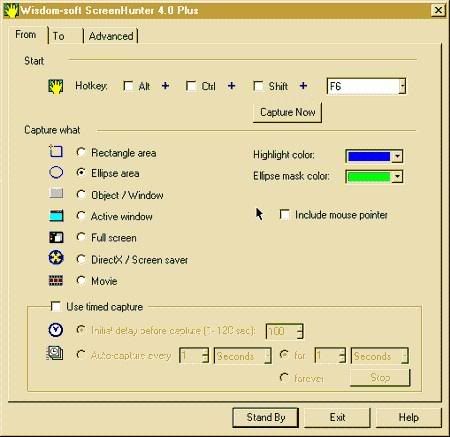Click the Stop button
Image resolution: width=450 pixels, height=437 pixels.
tap(380, 378)
